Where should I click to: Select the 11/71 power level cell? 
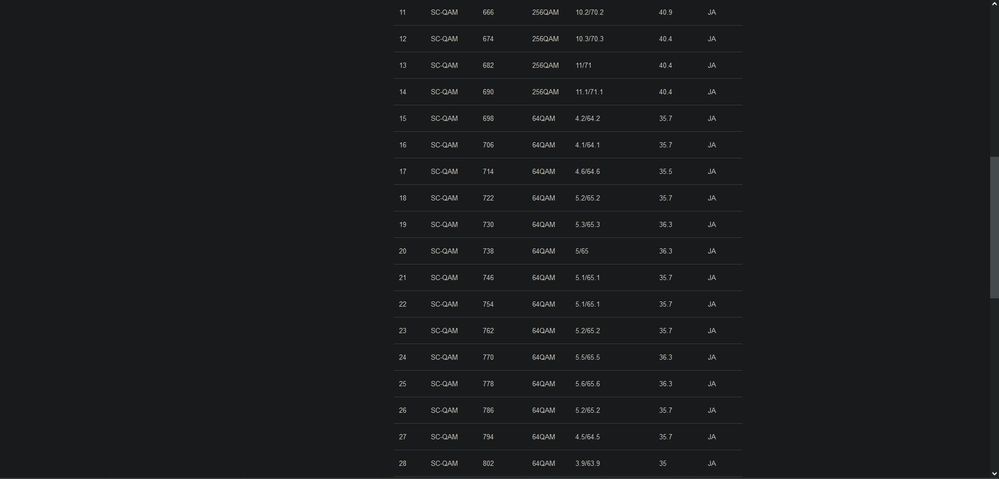[583, 66]
